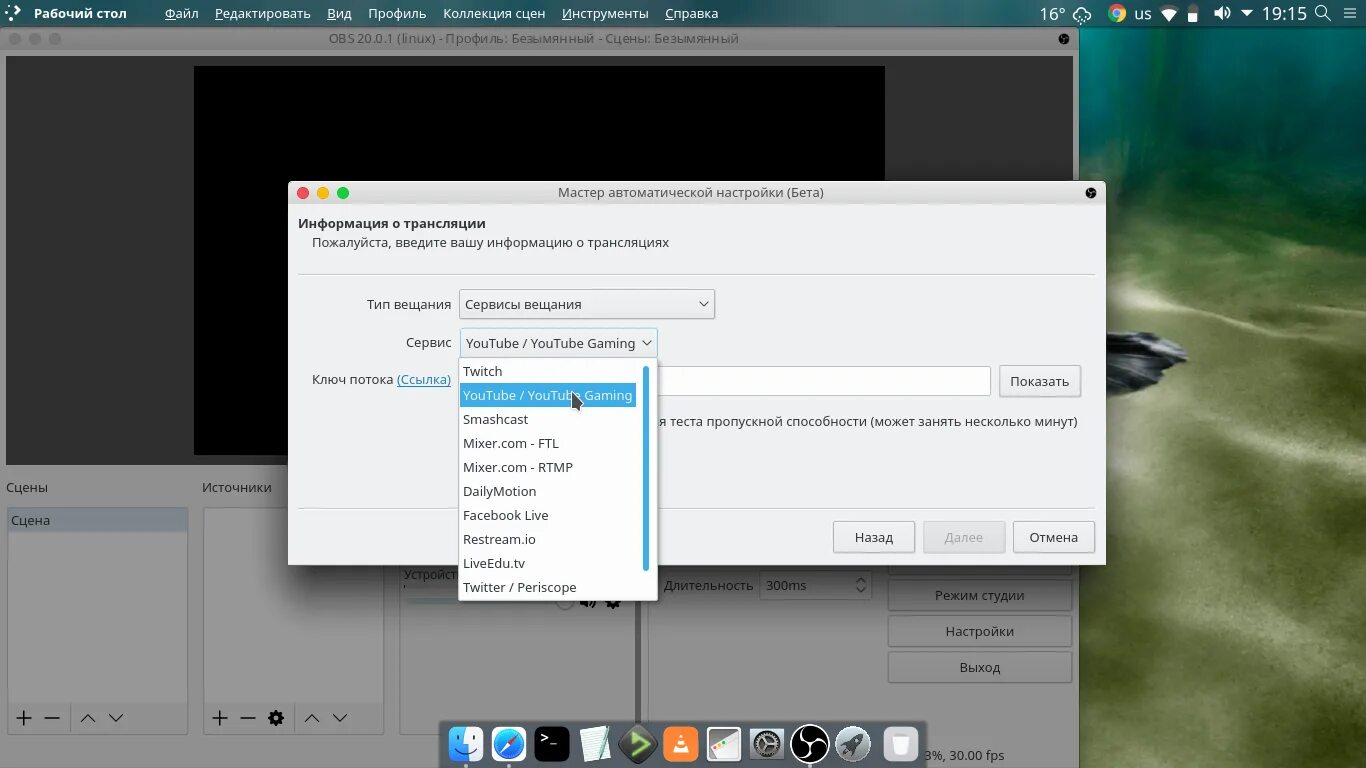
Task: Click the OBS Studio icon in the dock
Action: point(810,744)
